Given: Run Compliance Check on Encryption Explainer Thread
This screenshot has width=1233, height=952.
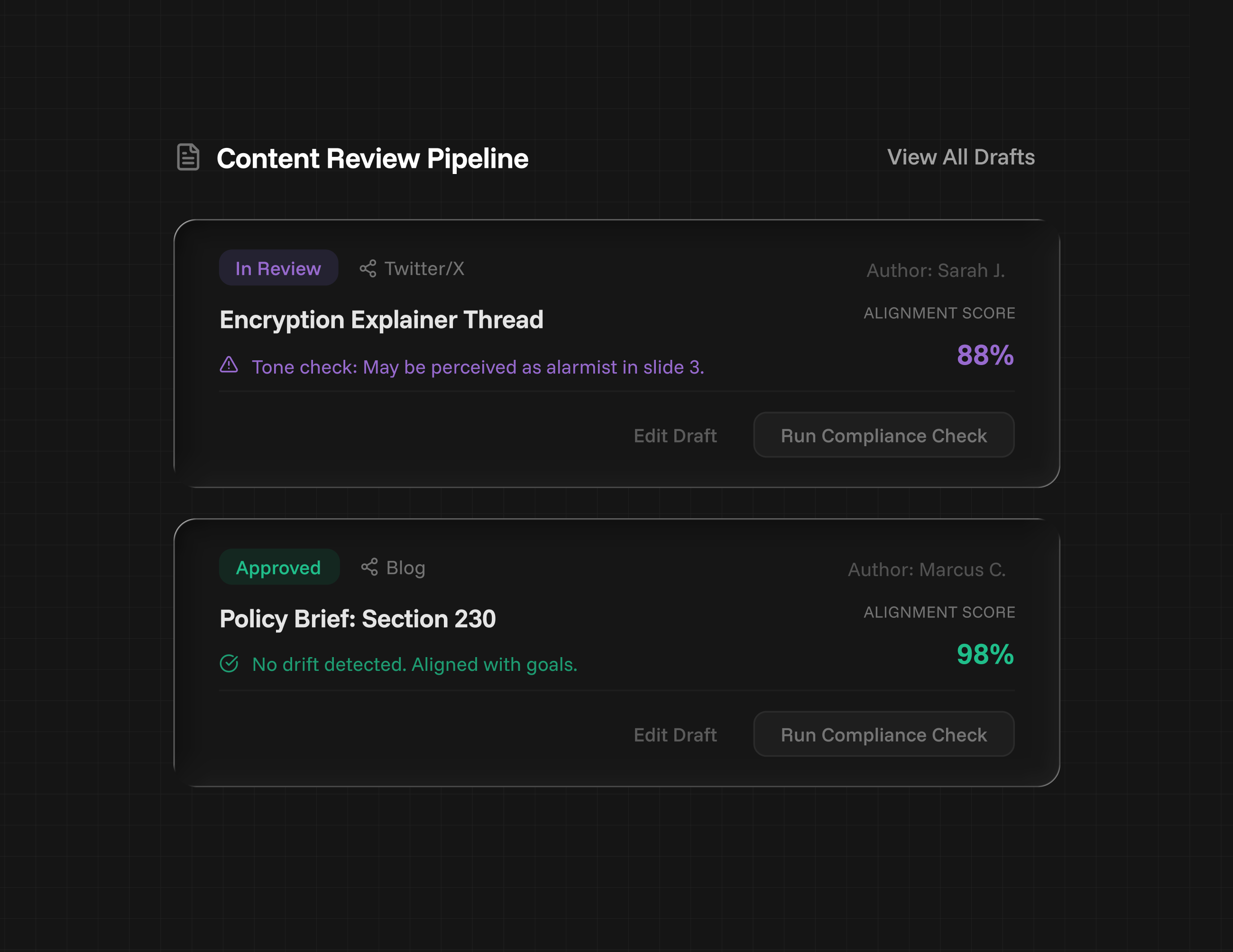Looking at the screenshot, I should pos(883,435).
